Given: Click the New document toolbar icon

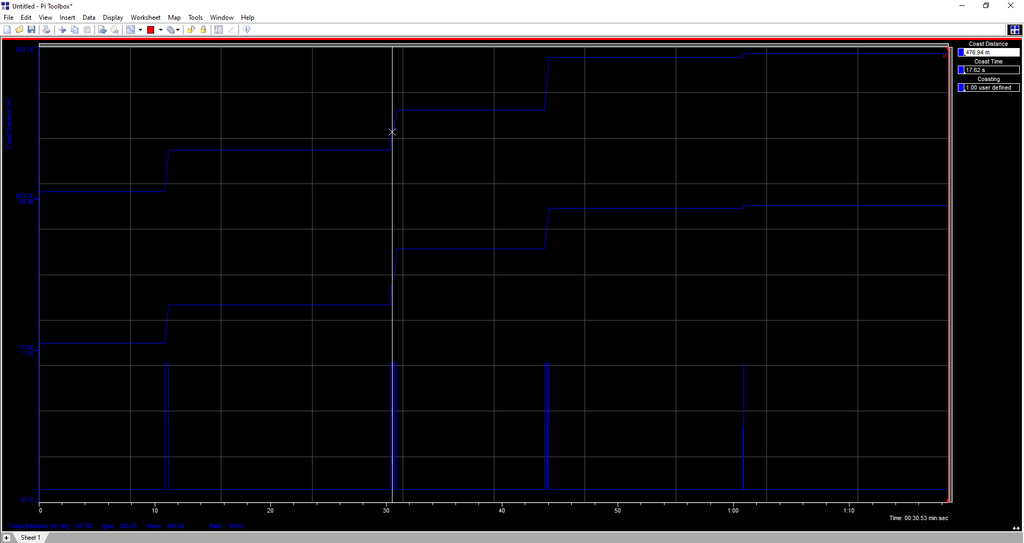Looking at the screenshot, I should 7,29.
